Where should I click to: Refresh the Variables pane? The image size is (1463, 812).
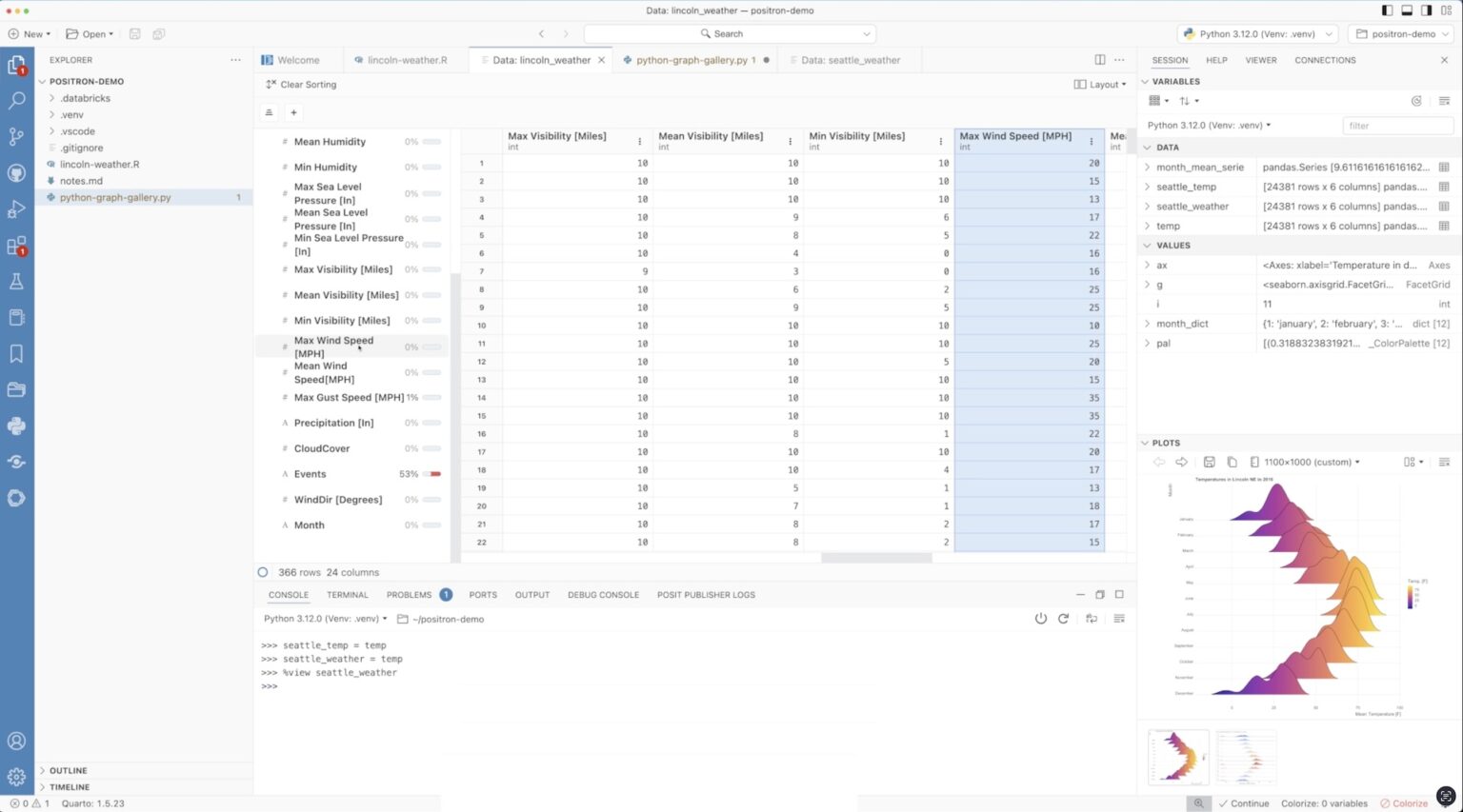pyautogui.click(x=1416, y=101)
